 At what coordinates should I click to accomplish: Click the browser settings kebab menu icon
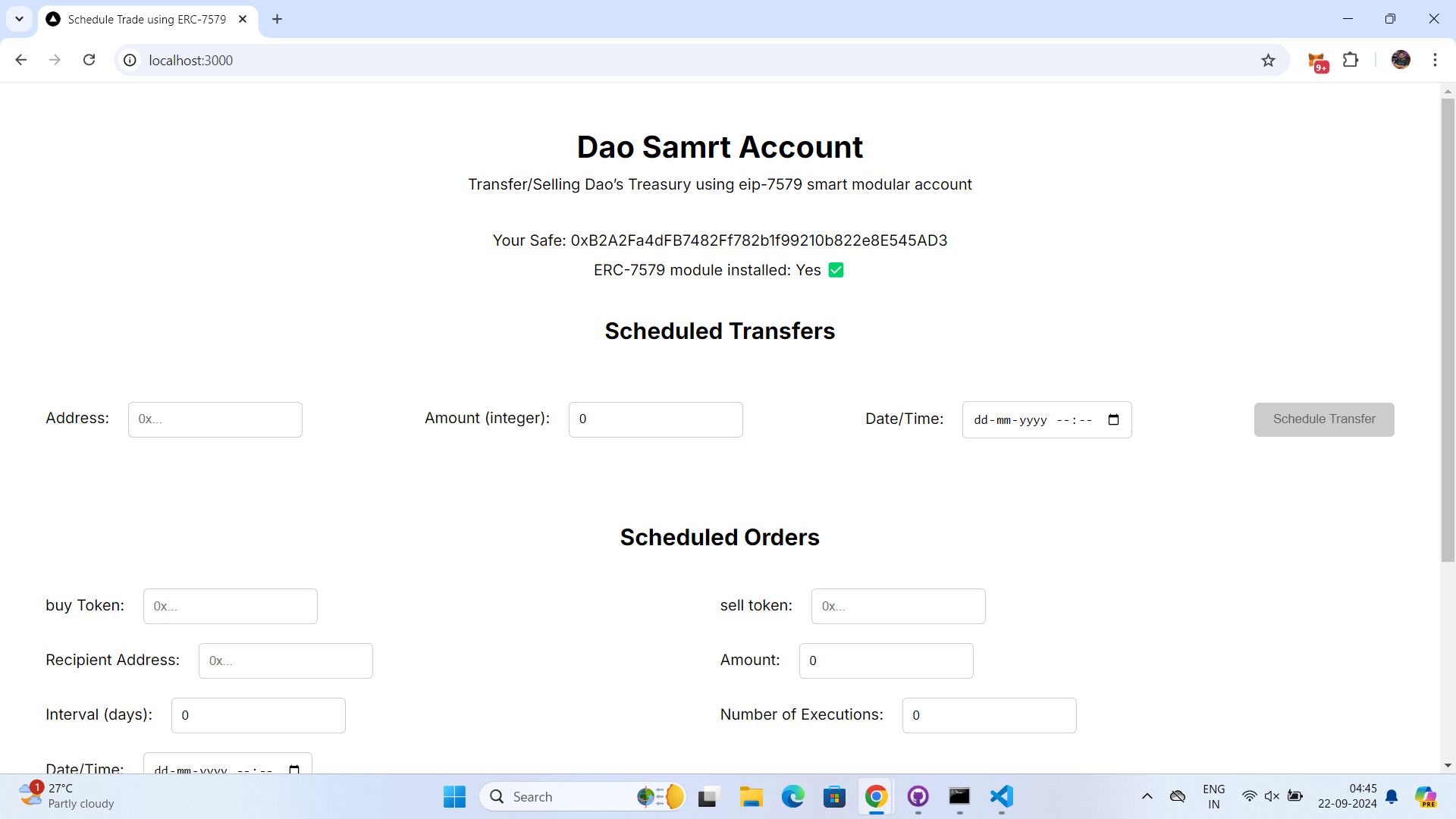point(1436,60)
